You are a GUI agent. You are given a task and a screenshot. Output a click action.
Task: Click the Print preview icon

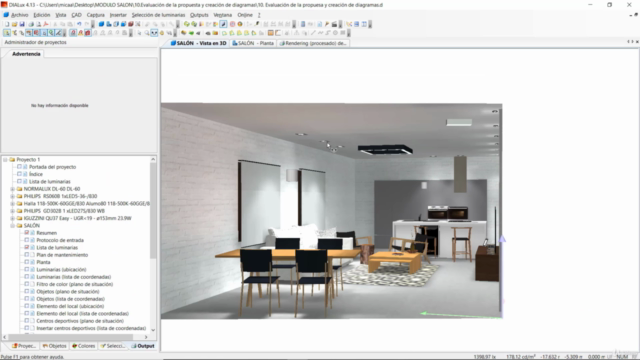(x=39, y=24)
